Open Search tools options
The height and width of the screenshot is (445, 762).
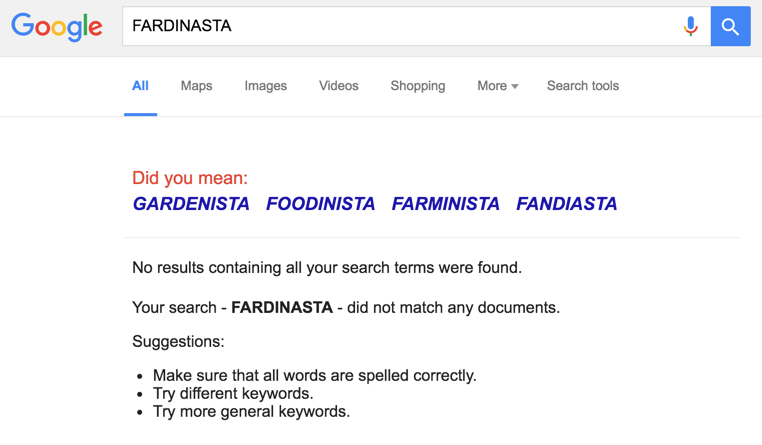tap(583, 86)
